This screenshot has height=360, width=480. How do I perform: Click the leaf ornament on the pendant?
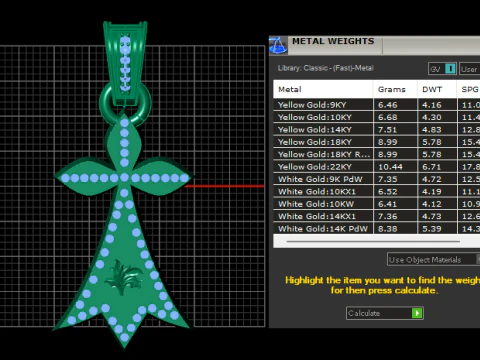[124, 277]
